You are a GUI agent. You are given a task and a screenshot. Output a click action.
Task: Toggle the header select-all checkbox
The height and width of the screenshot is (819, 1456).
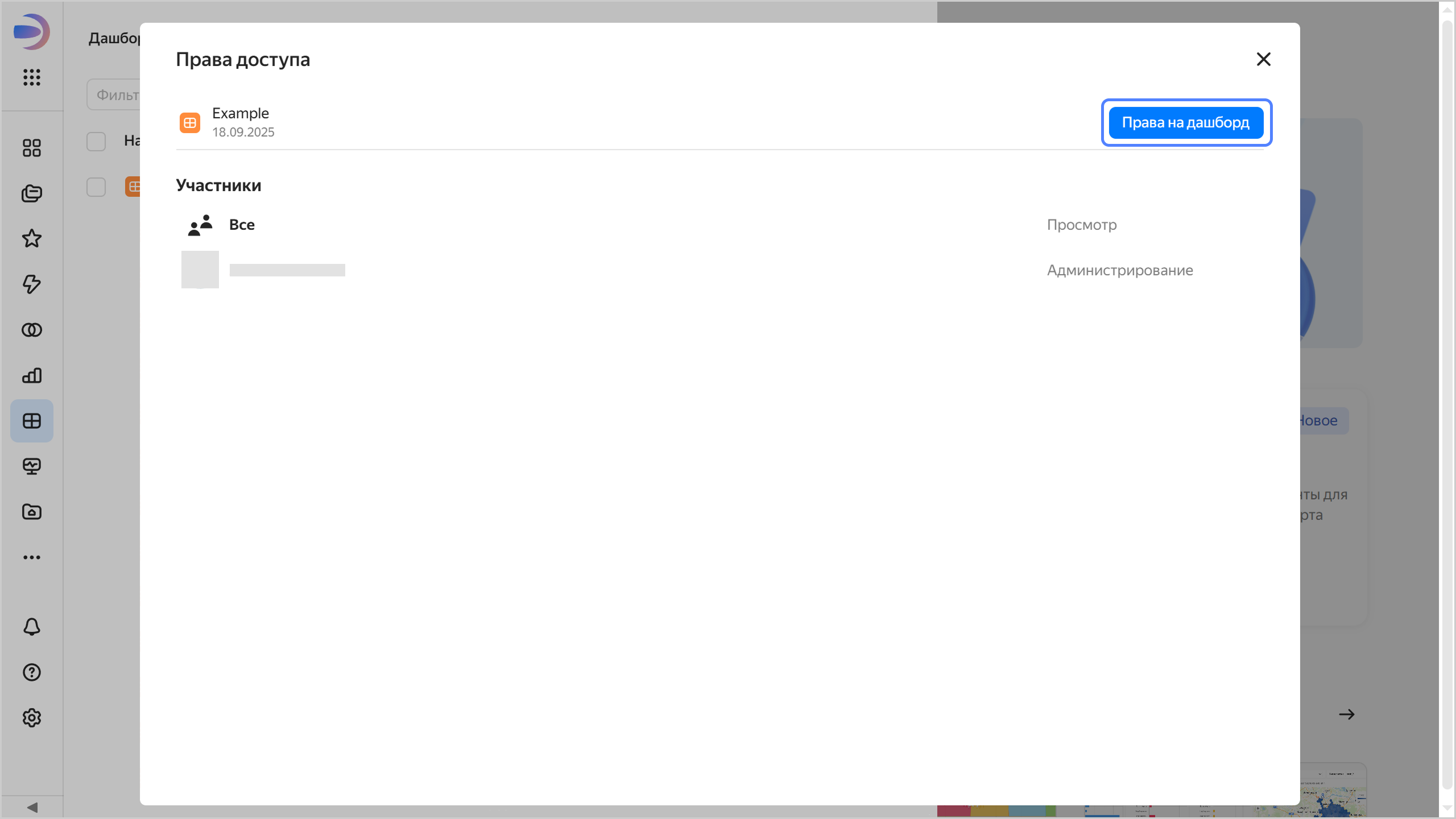point(96,141)
